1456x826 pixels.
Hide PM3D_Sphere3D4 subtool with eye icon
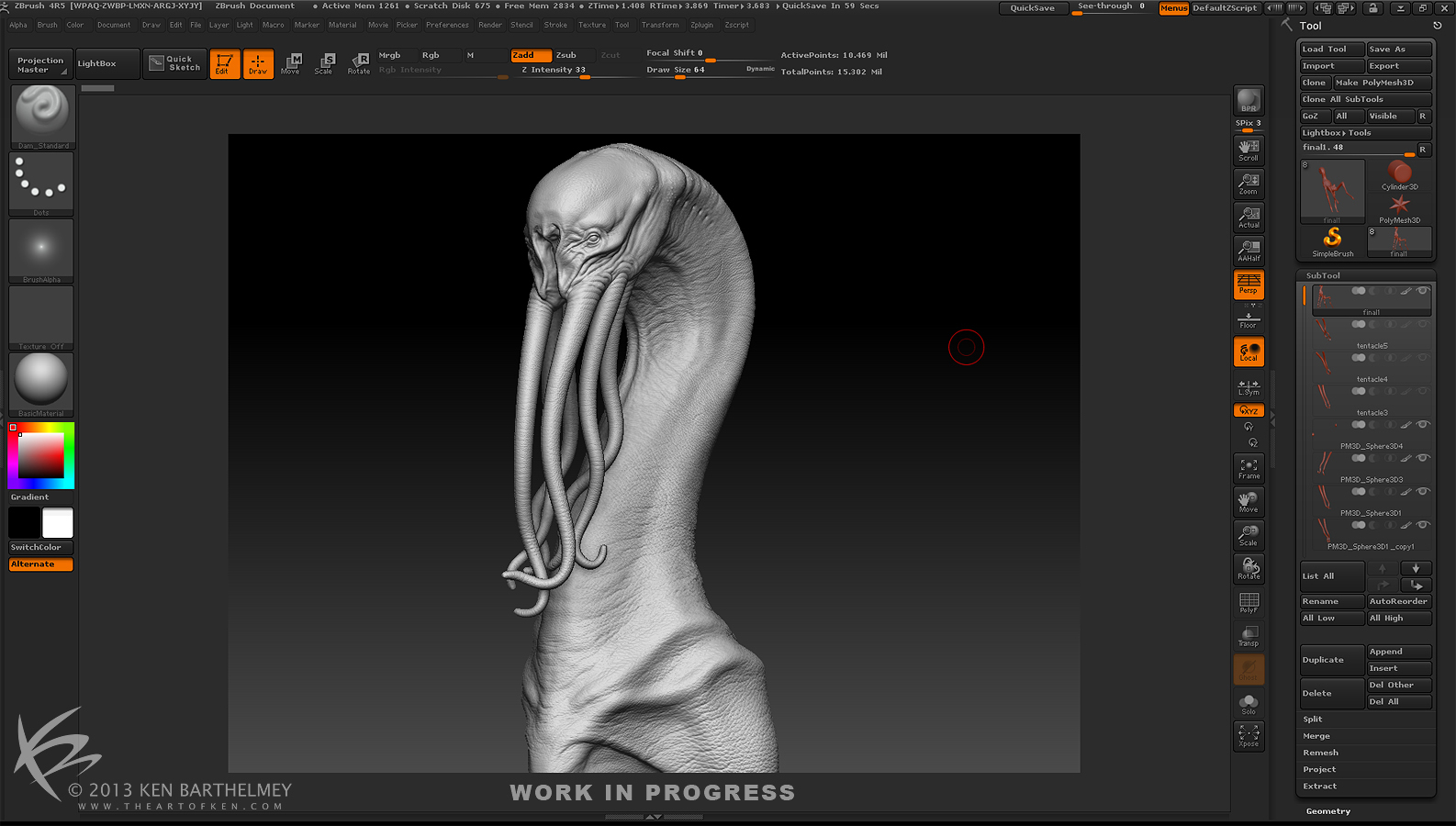[1423, 425]
